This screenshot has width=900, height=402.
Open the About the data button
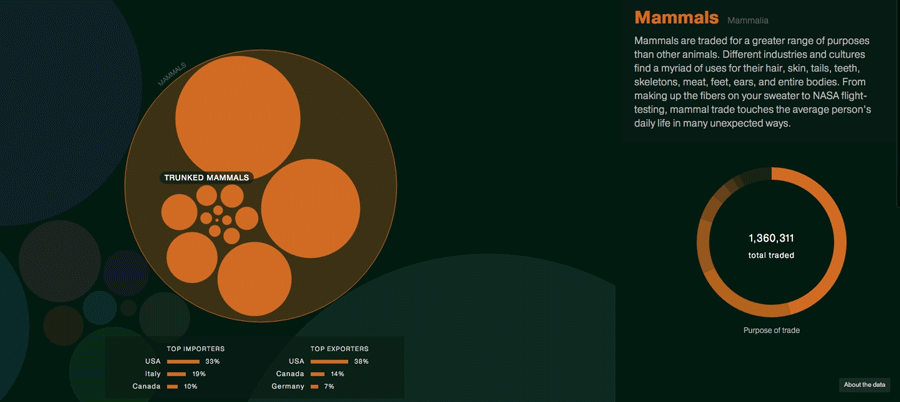pyautogui.click(x=864, y=385)
